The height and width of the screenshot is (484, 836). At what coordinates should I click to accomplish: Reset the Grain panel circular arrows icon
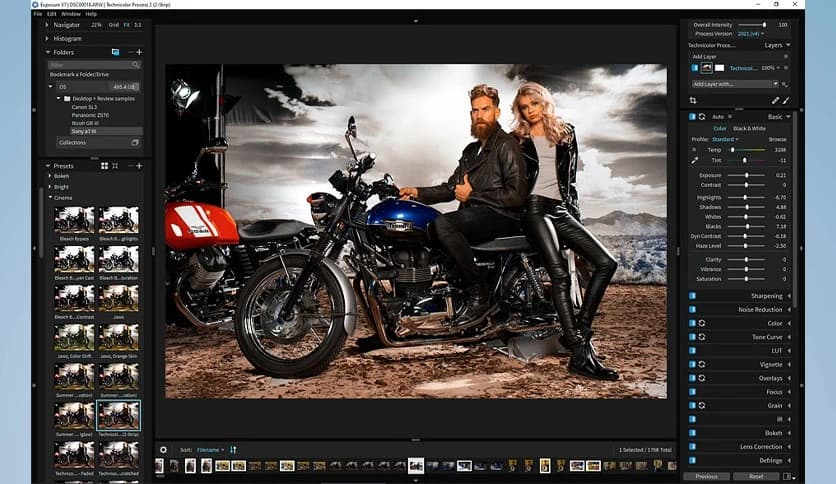(702, 406)
